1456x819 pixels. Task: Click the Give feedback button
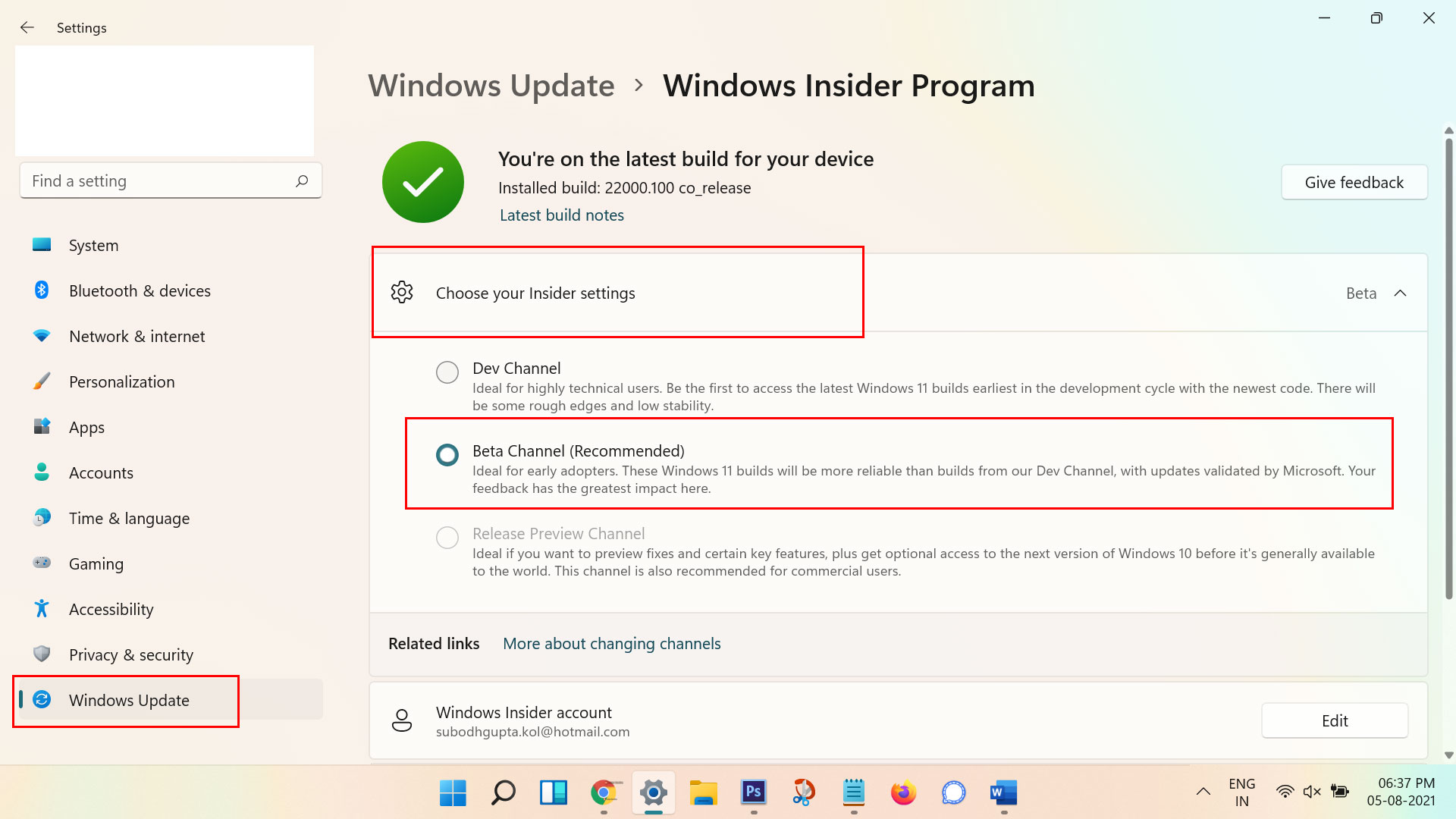click(1354, 182)
